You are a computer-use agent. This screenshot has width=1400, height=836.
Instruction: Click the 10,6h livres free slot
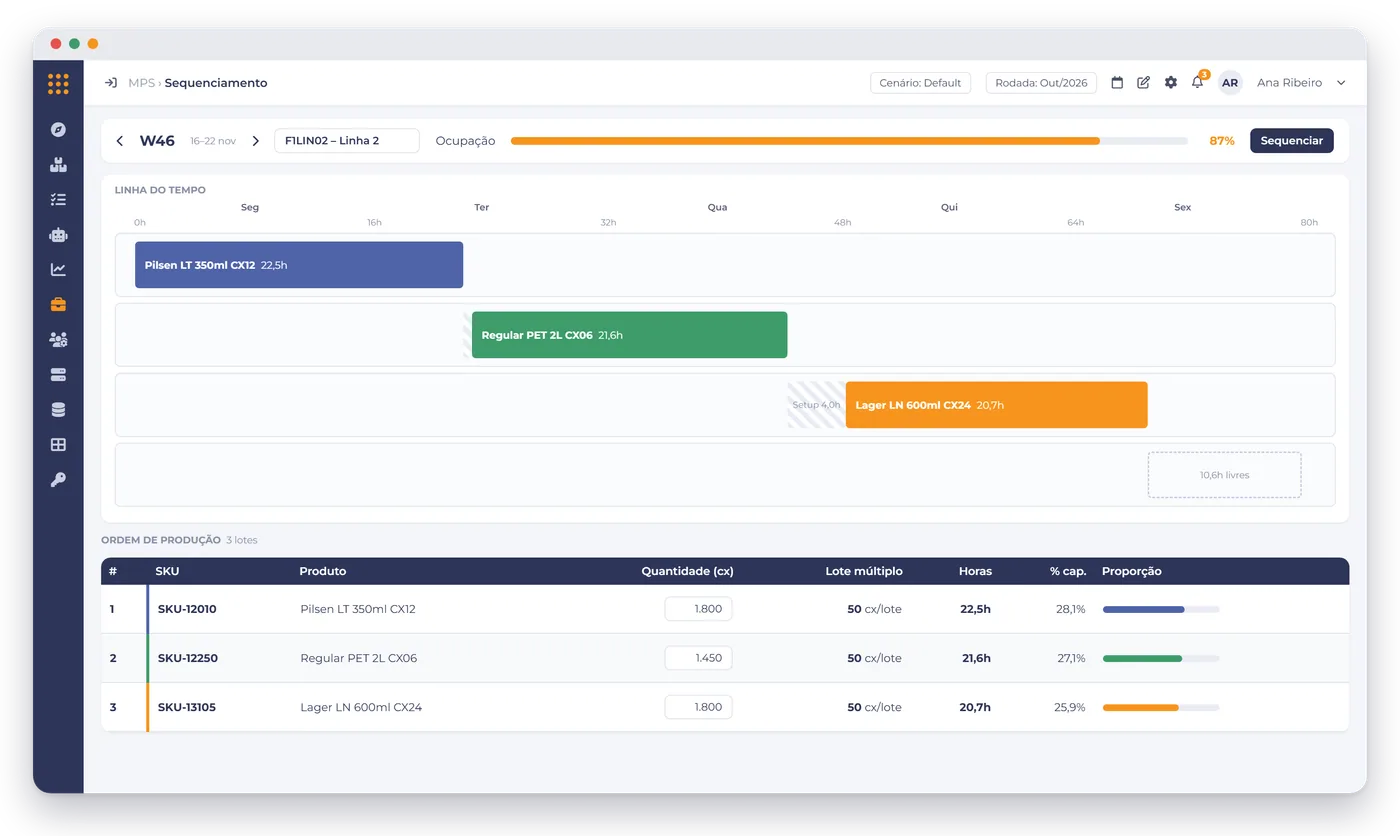[1224, 475]
